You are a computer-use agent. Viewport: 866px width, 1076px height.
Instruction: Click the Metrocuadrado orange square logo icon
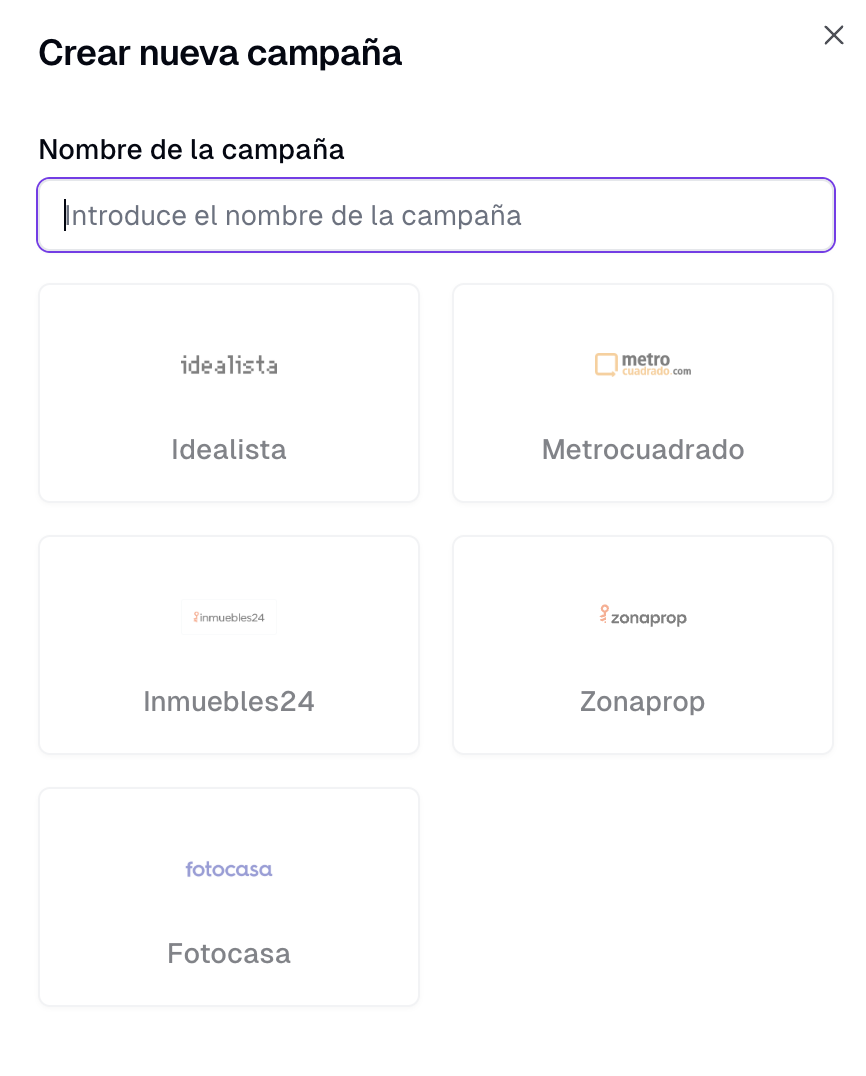tap(606, 365)
